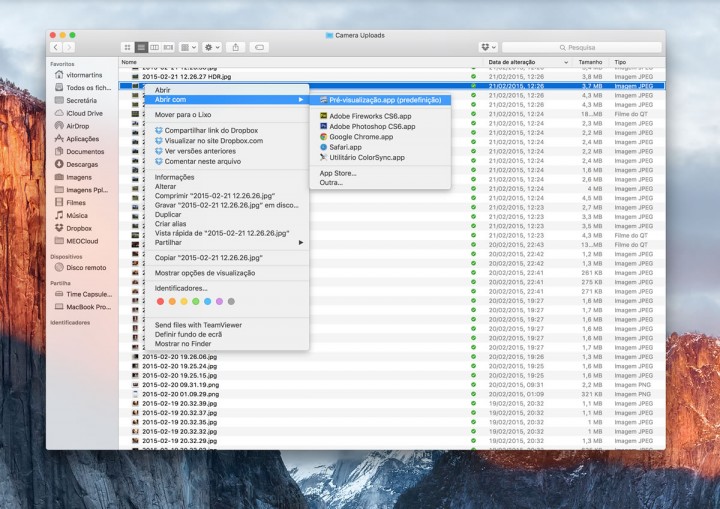Open with Pré-visualização.app (predefinição)
720x509 pixels.
[x=380, y=100]
